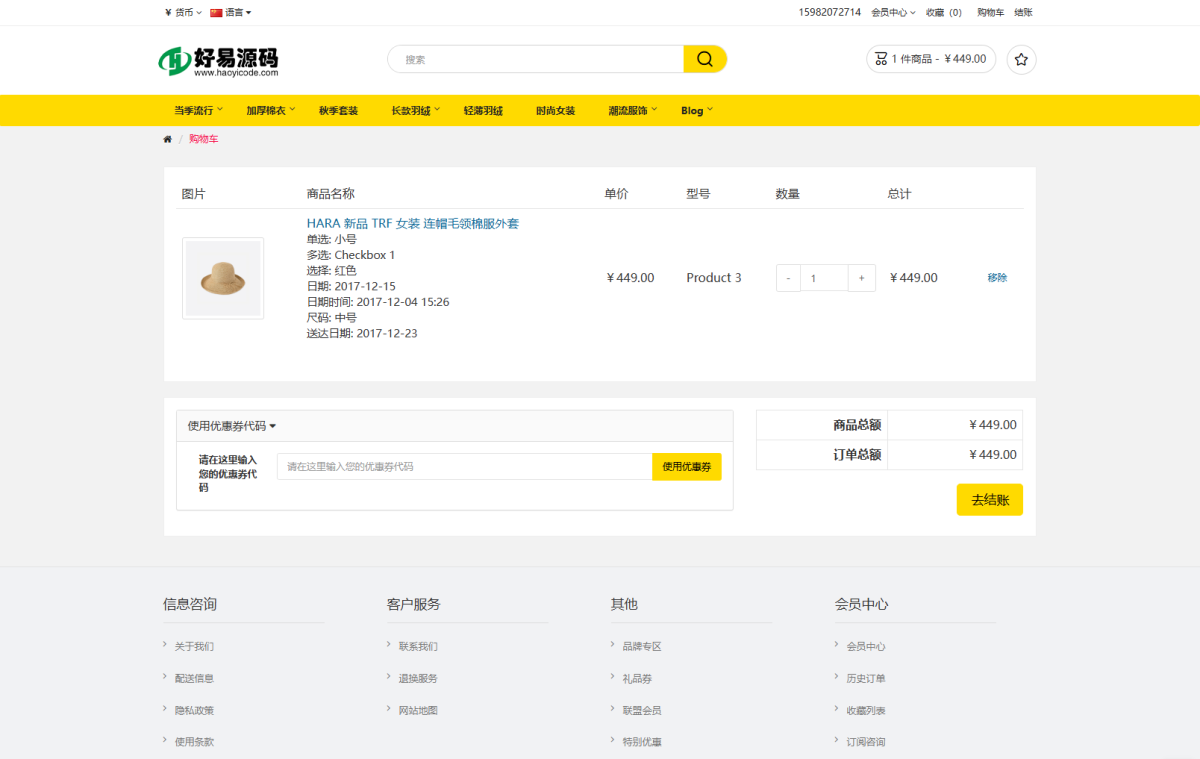
Task: Open 网站地图 footer link
Action: point(418,710)
